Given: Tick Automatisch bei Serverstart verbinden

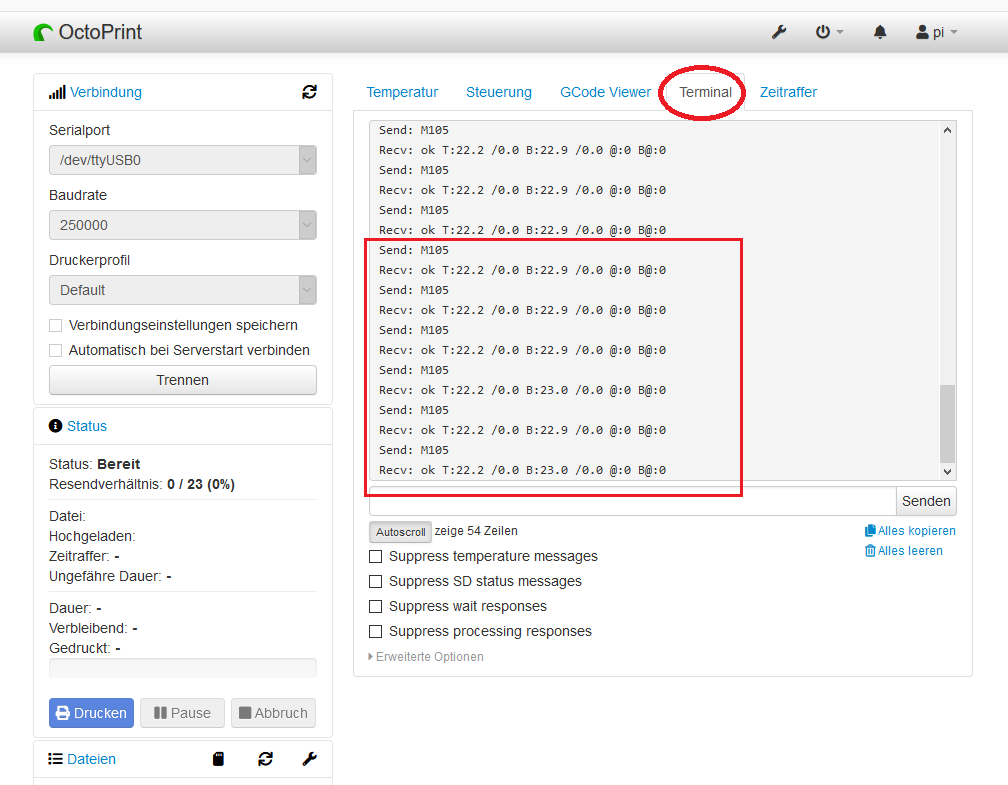Looking at the screenshot, I should 56,350.
